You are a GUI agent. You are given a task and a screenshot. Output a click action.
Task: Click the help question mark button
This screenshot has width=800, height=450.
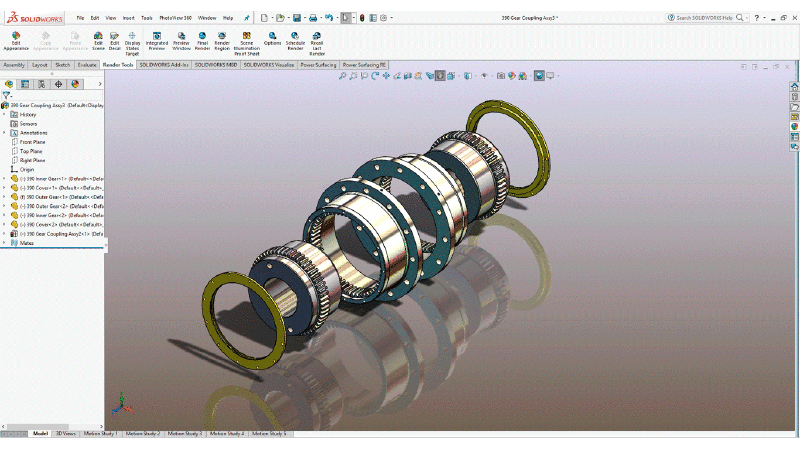point(757,18)
